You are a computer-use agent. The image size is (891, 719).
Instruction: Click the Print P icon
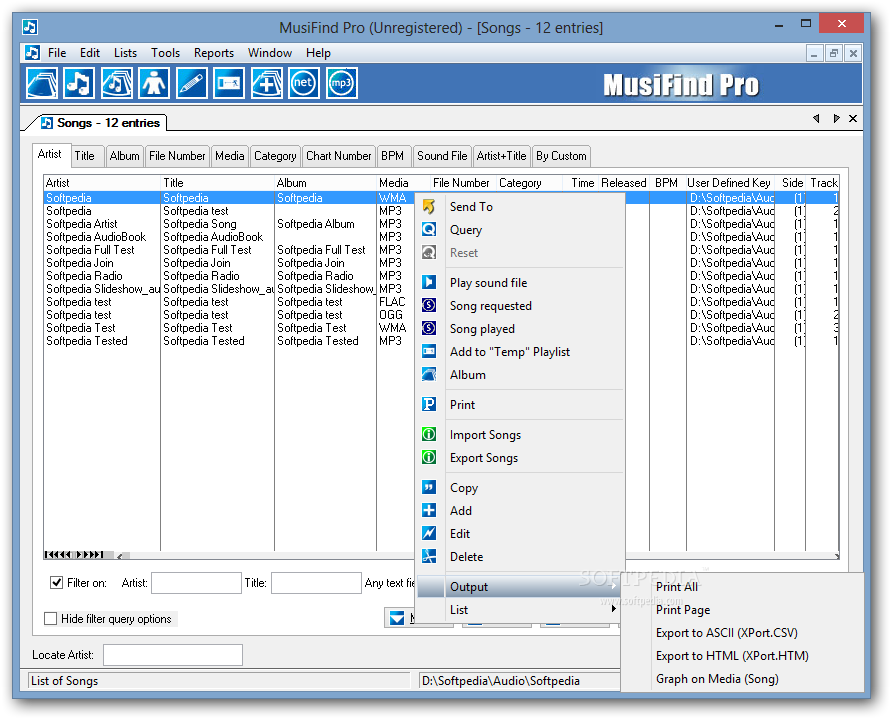[429, 405]
